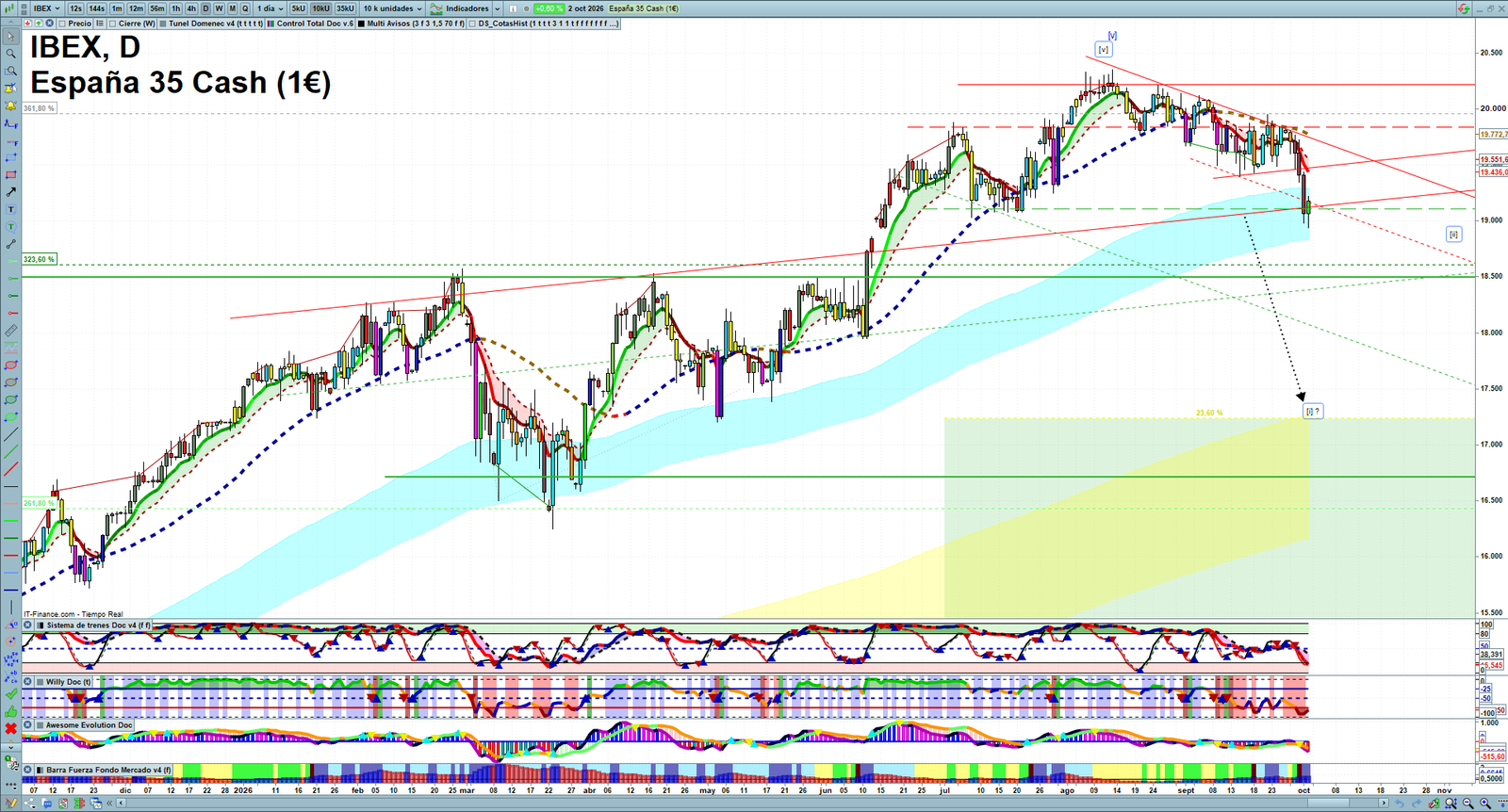Image resolution: width=1508 pixels, height=812 pixels.
Task: Select the red ellipse drawing tool
Action: 10,365
